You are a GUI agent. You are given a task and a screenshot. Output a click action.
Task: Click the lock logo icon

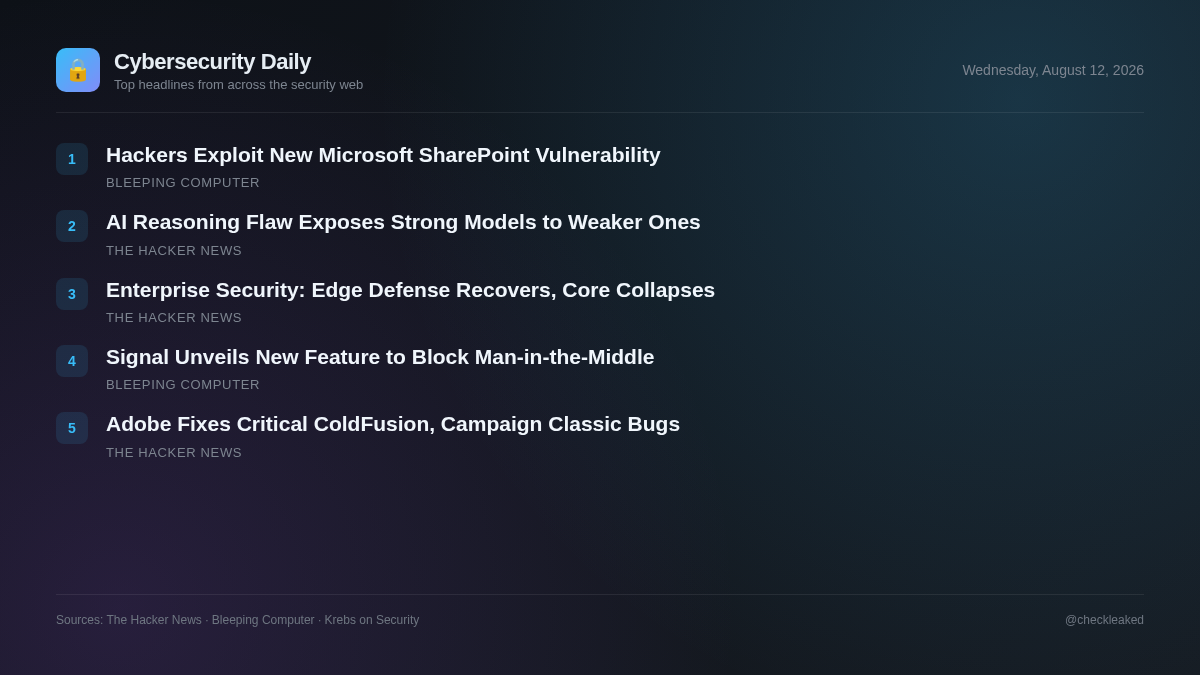(78, 70)
